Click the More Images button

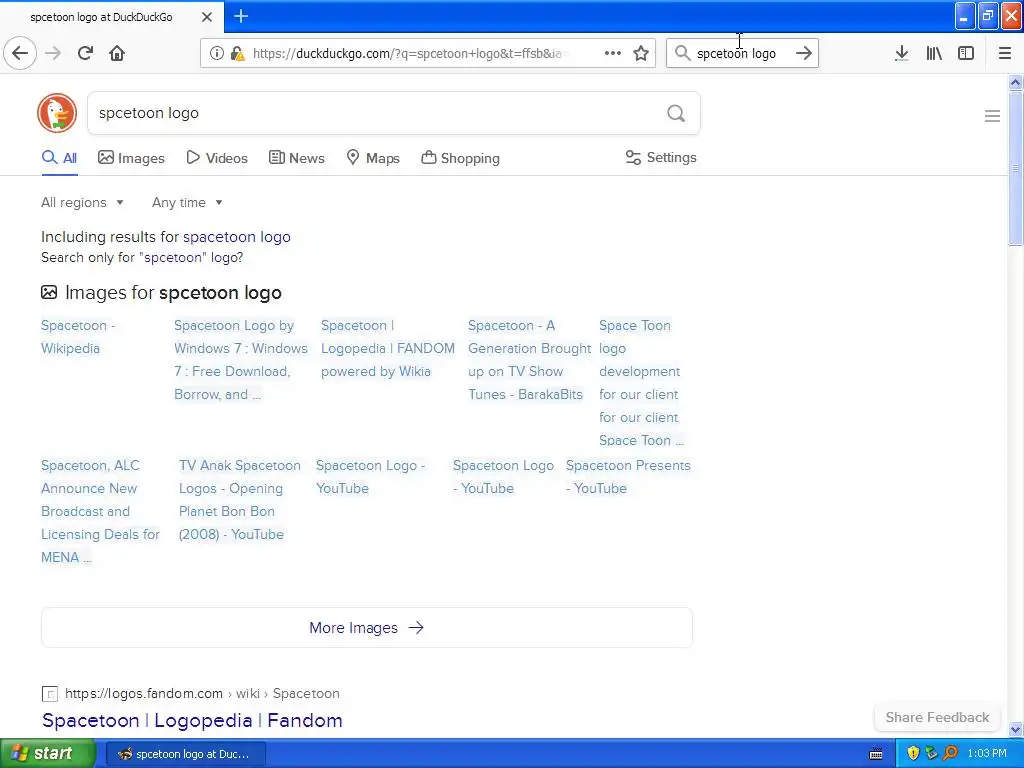coord(366,628)
